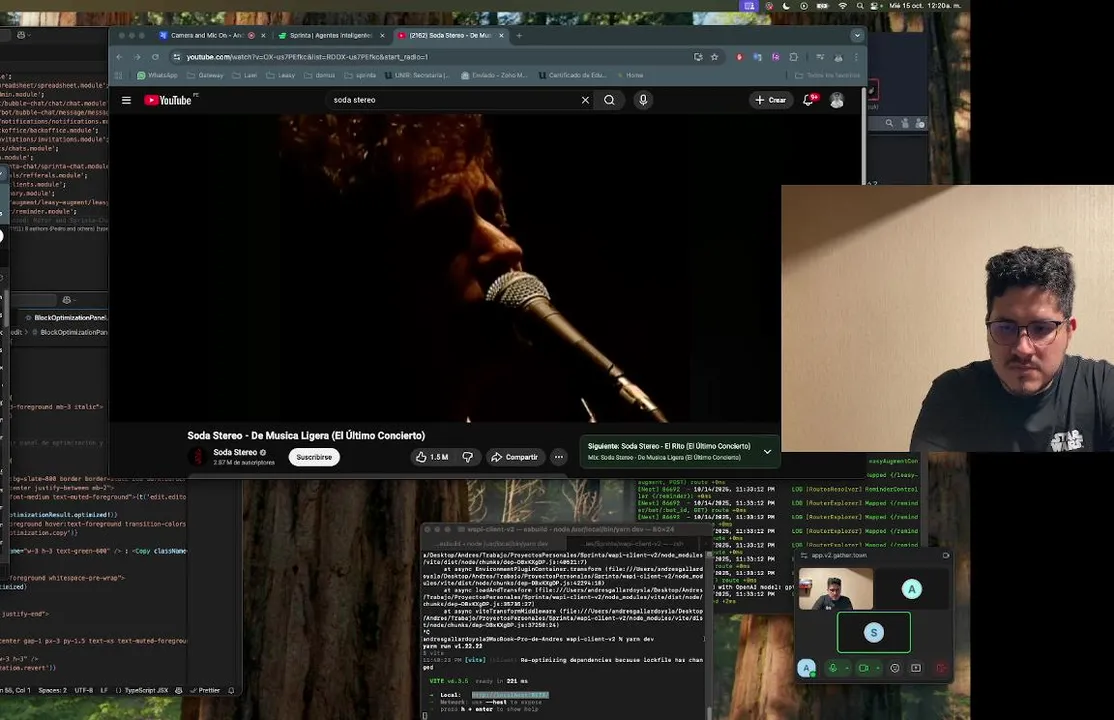Like the video with the thumbs up
The width and height of the screenshot is (1114, 720).
(432, 457)
